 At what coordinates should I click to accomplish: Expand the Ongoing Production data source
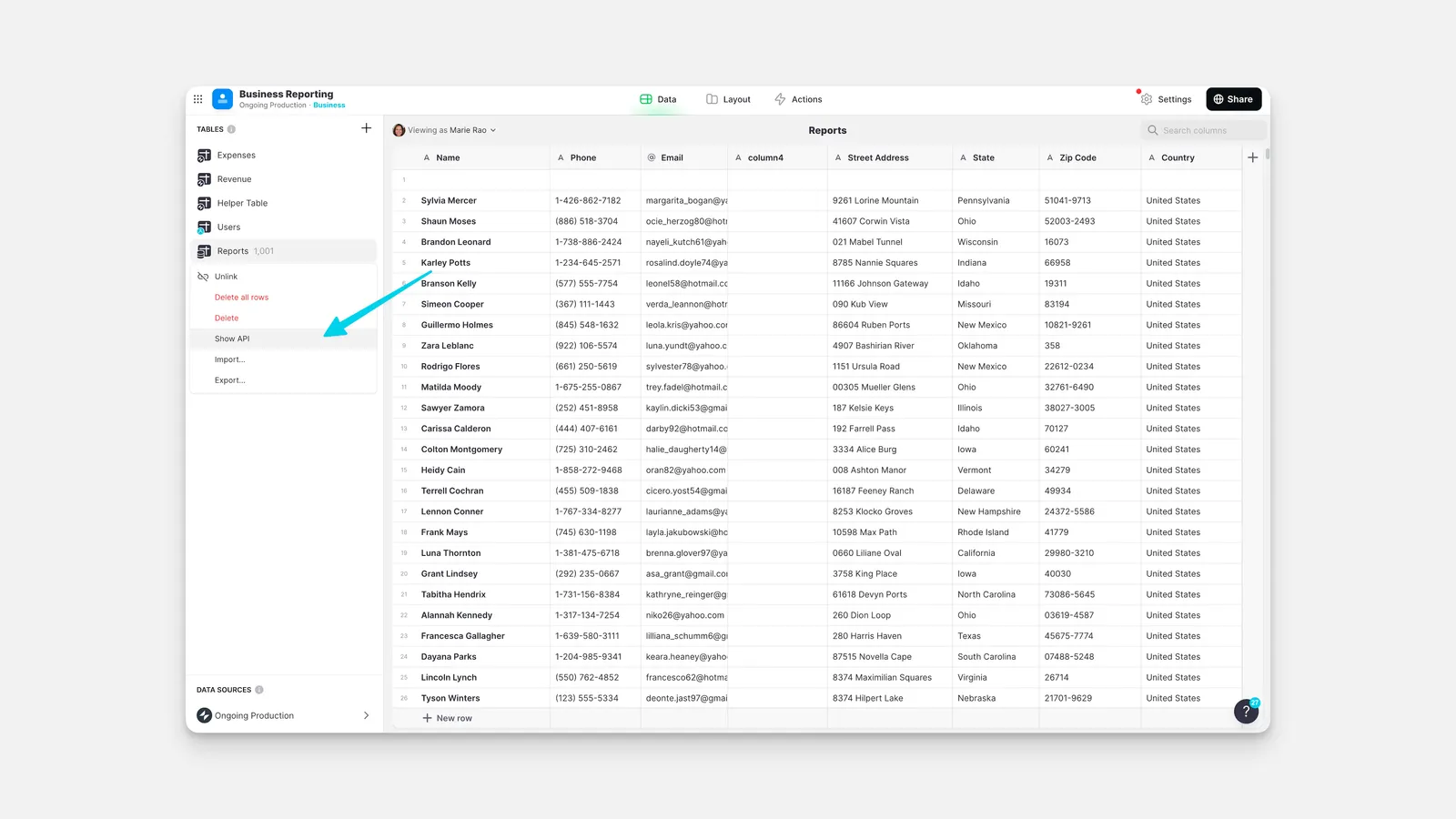(x=283, y=715)
